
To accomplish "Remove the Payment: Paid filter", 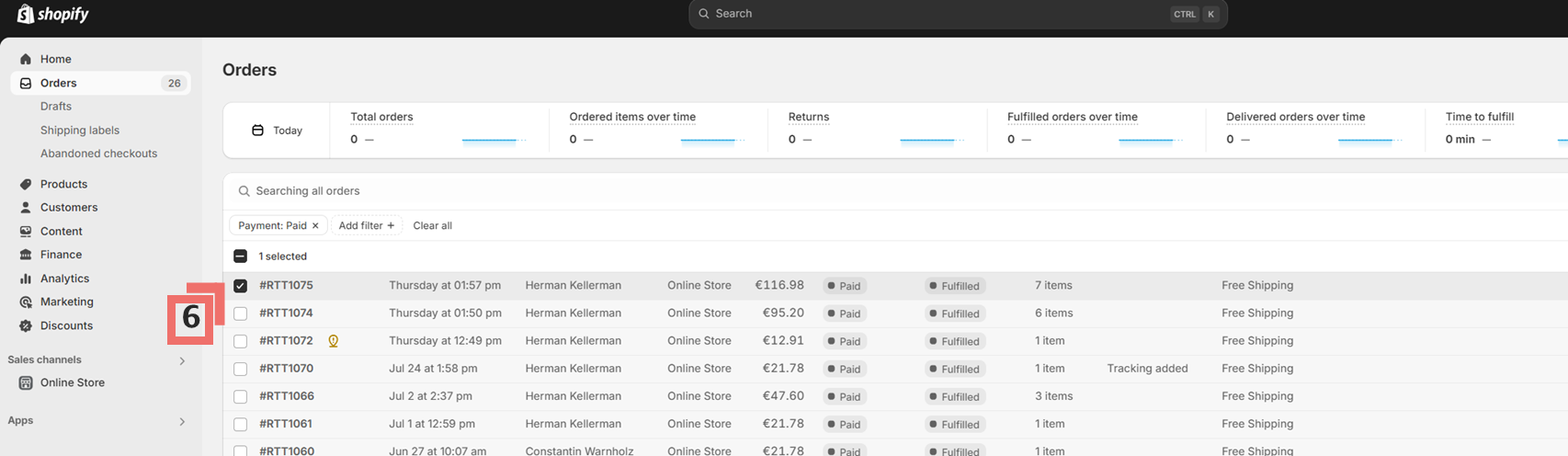I will (x=315, y=225).
